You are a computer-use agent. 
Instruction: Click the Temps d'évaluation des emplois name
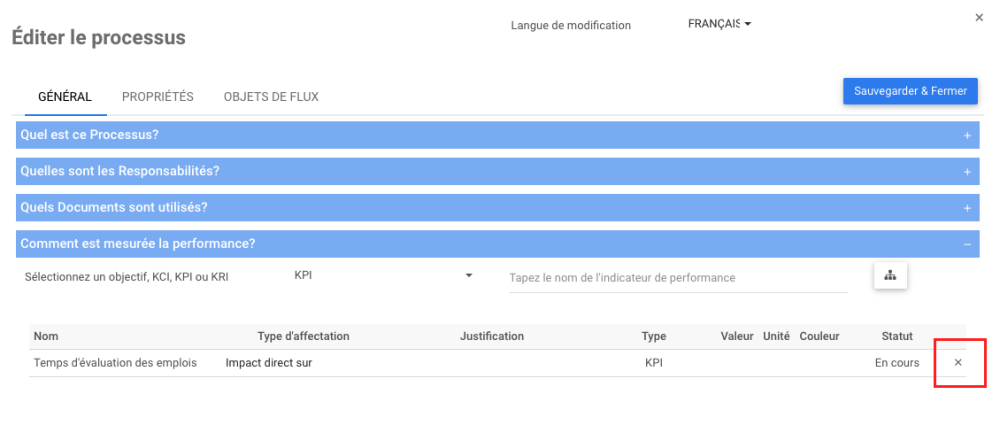point(115,363)
